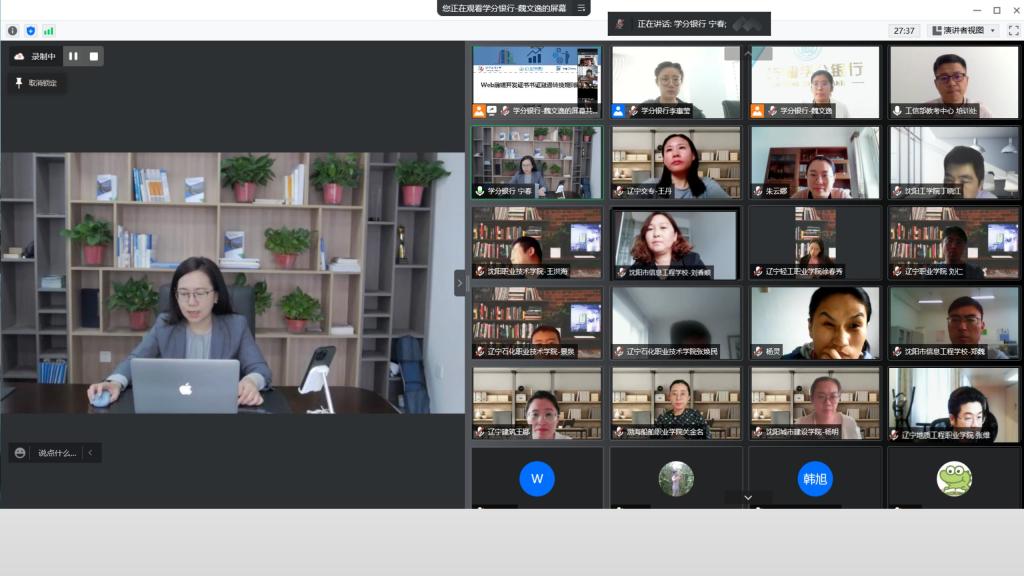The image size is (1024, 576).
Task: Open the blue security shield icon
Action: coord(30,31)
